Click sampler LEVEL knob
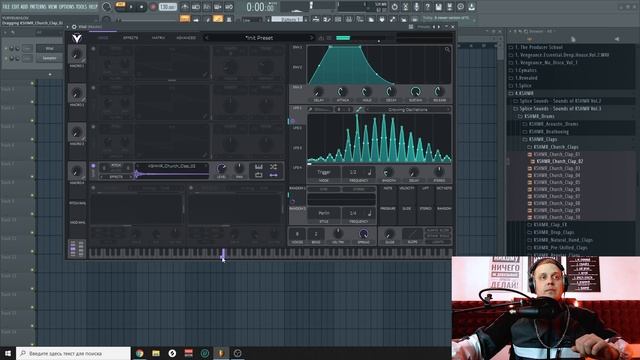This screenshot has height=360, width=640. pyautogui.click(x=221, y=168)
